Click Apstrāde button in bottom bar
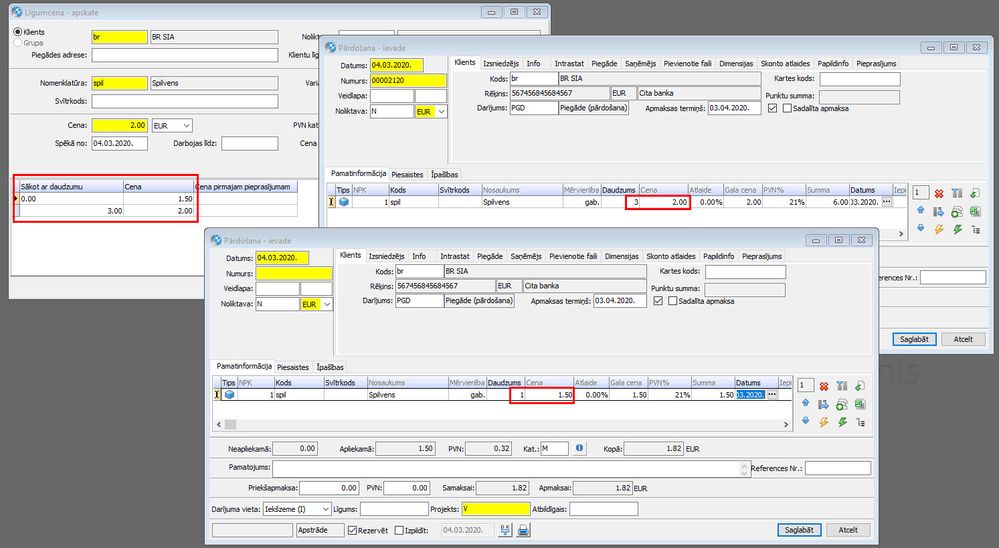The width and height of the screenshot is (999, 548). [320, 530]
